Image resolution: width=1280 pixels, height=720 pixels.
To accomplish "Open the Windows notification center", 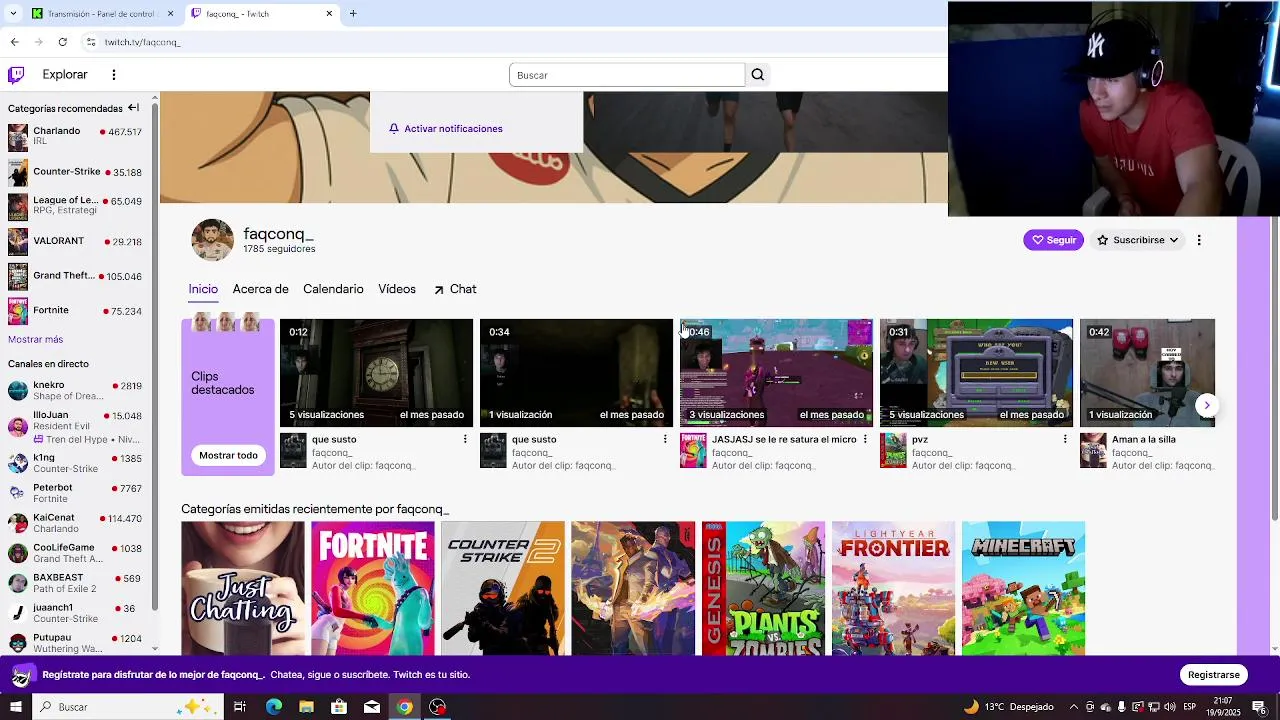I will click(1259, 707).
